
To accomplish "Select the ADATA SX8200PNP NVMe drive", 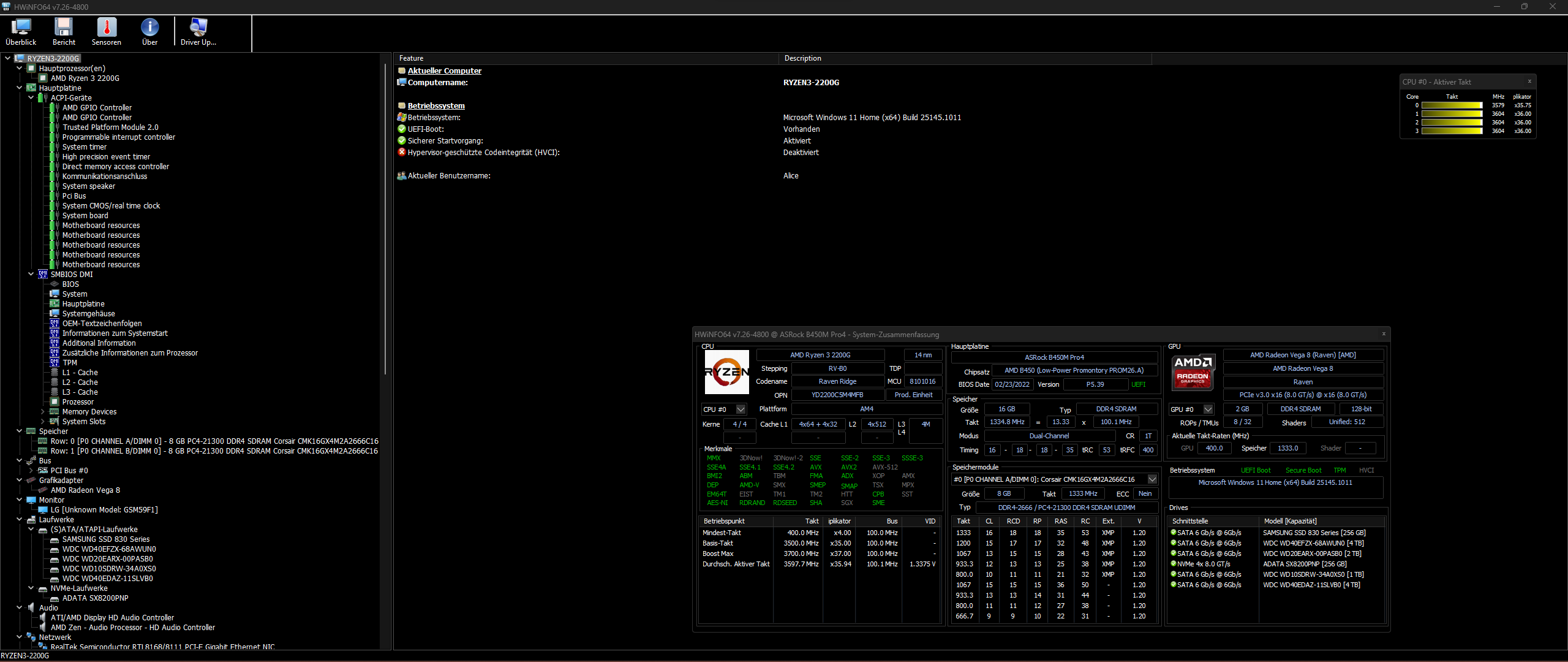I will 95,598.
